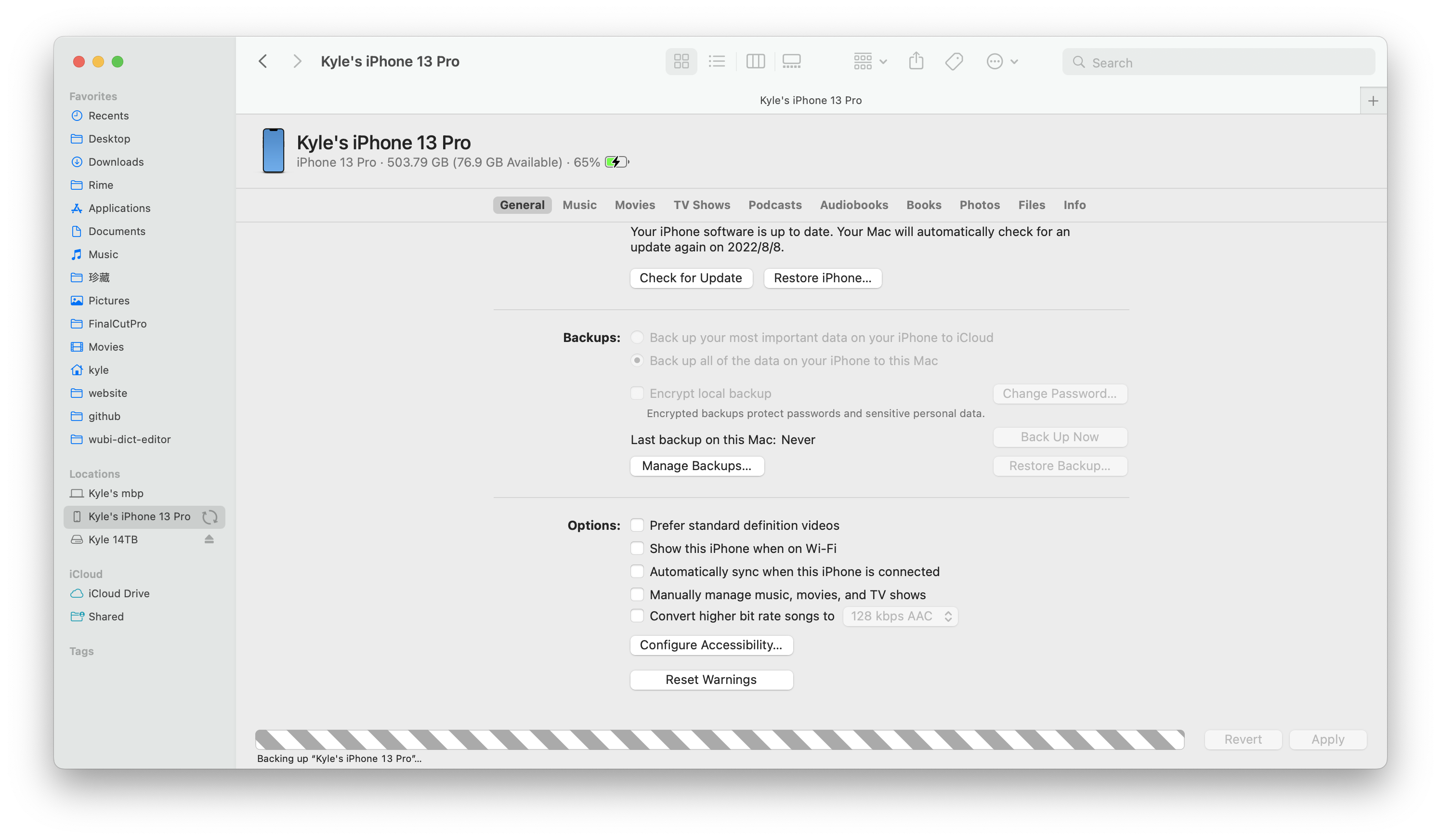
Task: Open Desktop folder in the sidebar
Action: click(144, 139)
